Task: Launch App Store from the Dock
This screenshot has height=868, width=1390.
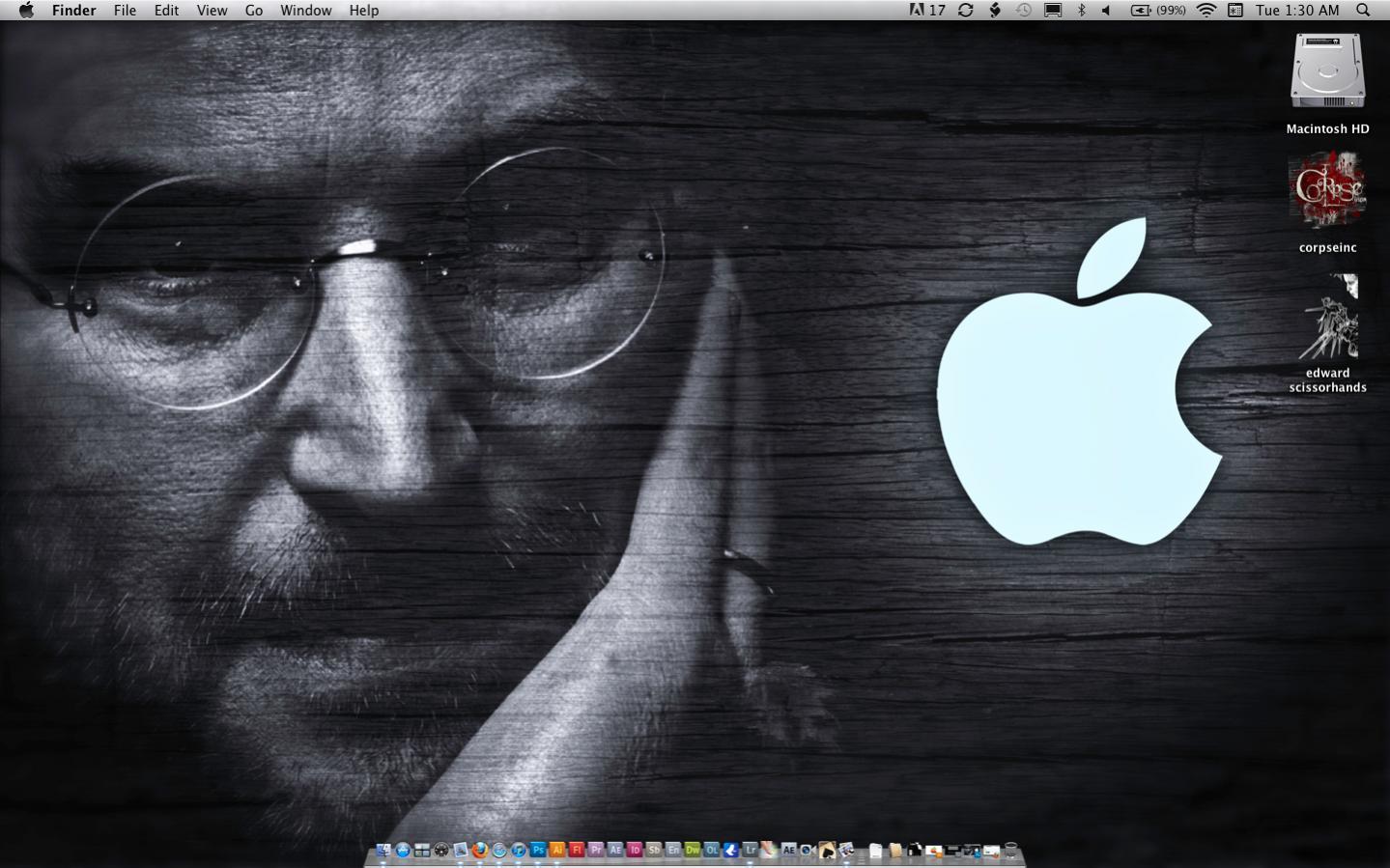Action: (x=403, y=850)
